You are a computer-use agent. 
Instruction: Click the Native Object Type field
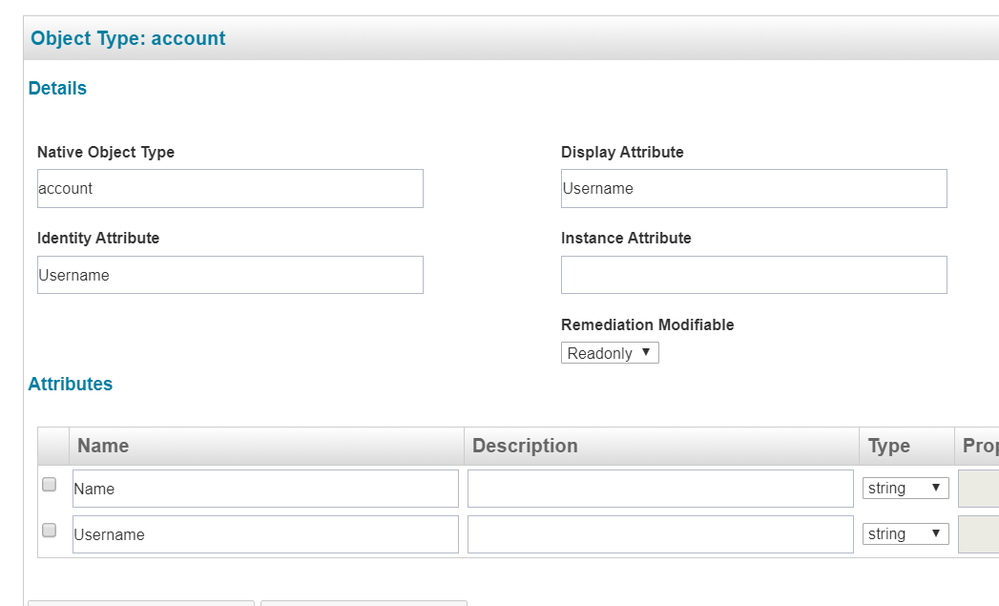click(x=230, y=188)
